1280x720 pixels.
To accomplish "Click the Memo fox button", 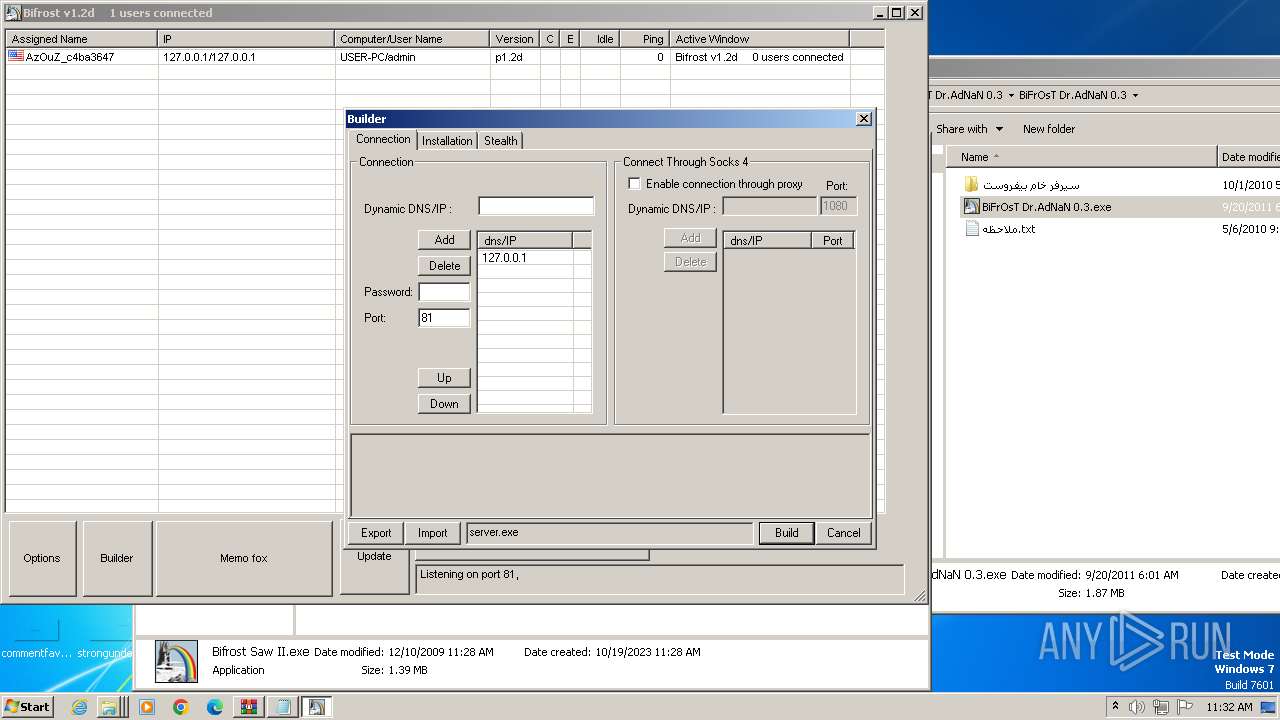I will (244, 558).
